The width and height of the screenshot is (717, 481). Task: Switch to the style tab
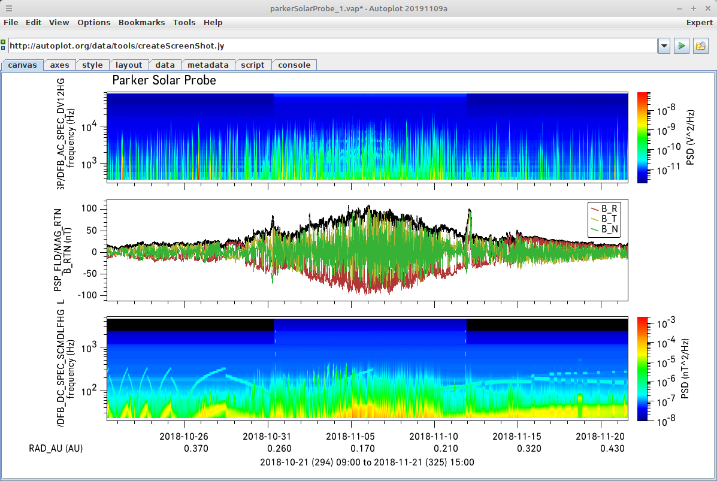coord(92,65)
